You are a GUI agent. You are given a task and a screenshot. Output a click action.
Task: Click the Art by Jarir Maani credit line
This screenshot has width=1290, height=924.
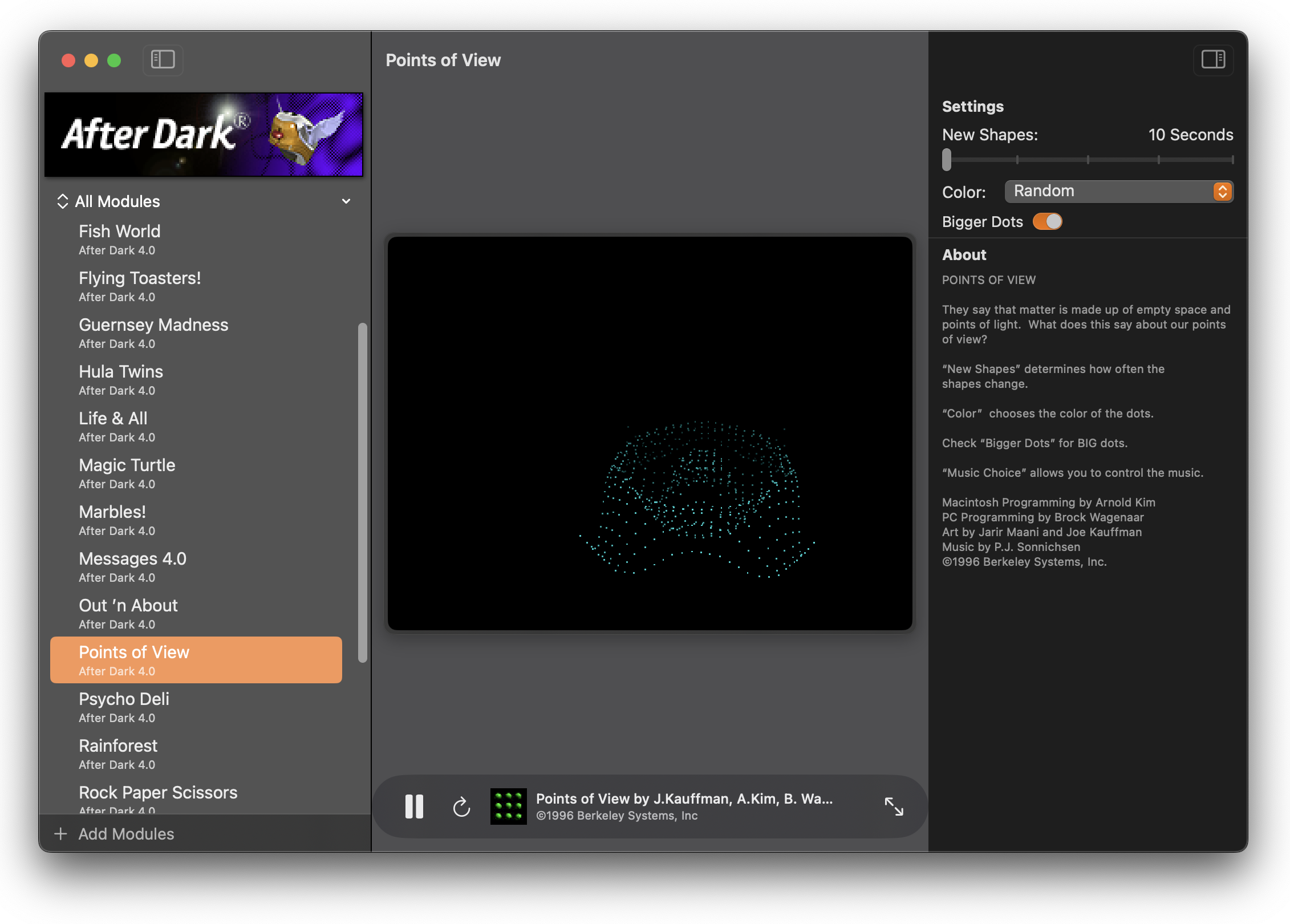tap(1042, 532)
